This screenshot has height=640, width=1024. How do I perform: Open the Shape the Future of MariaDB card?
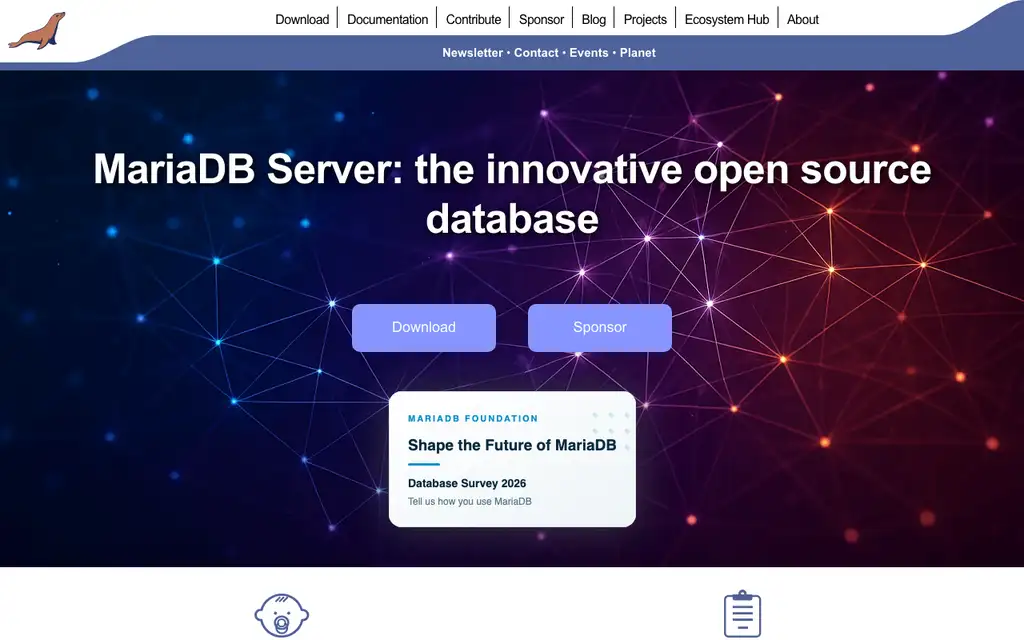point(512,459)
